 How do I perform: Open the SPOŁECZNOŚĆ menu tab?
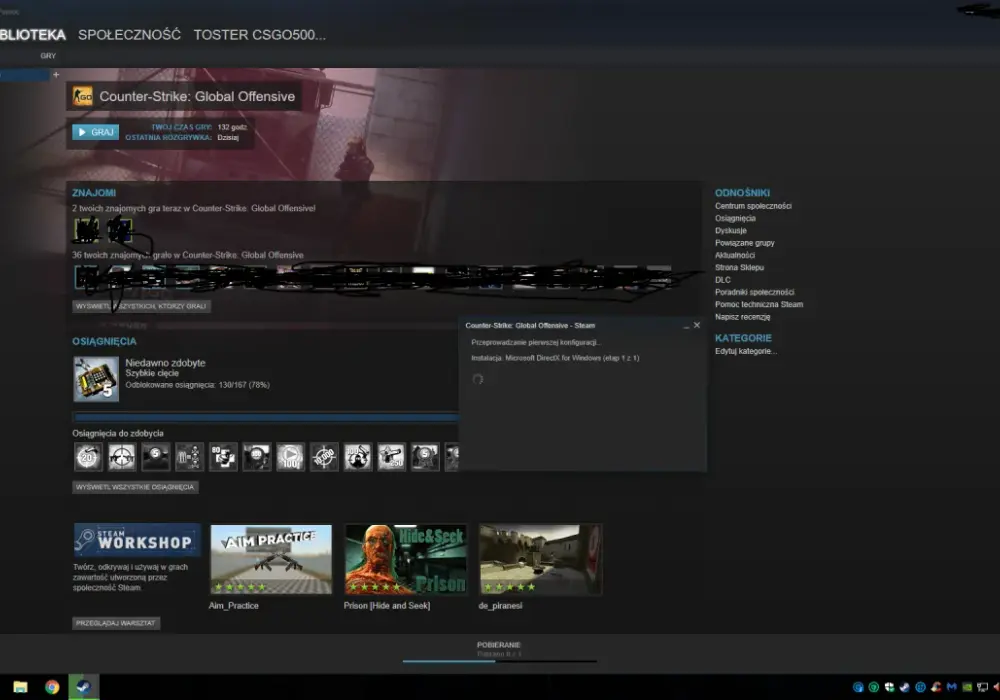[129, 35]
